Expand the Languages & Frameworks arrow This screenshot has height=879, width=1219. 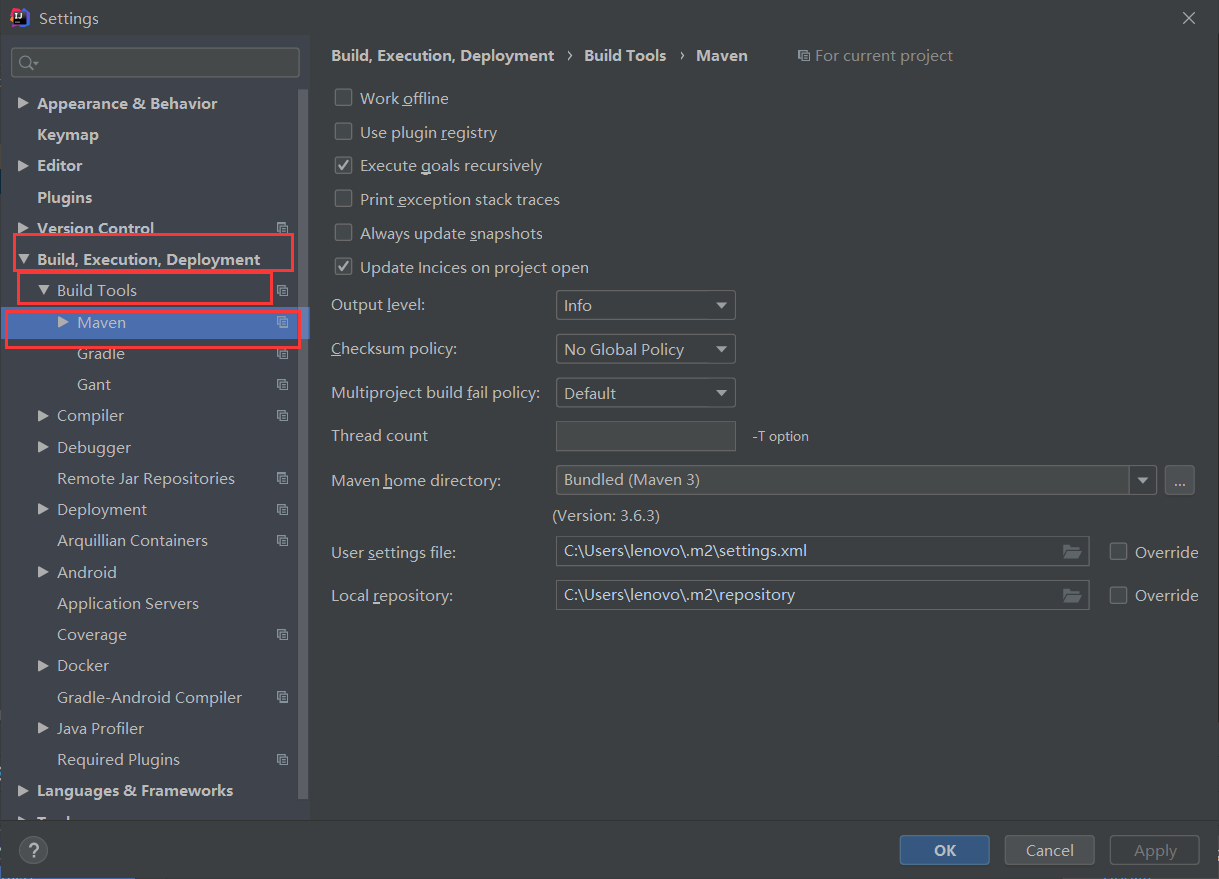[23, 791]
